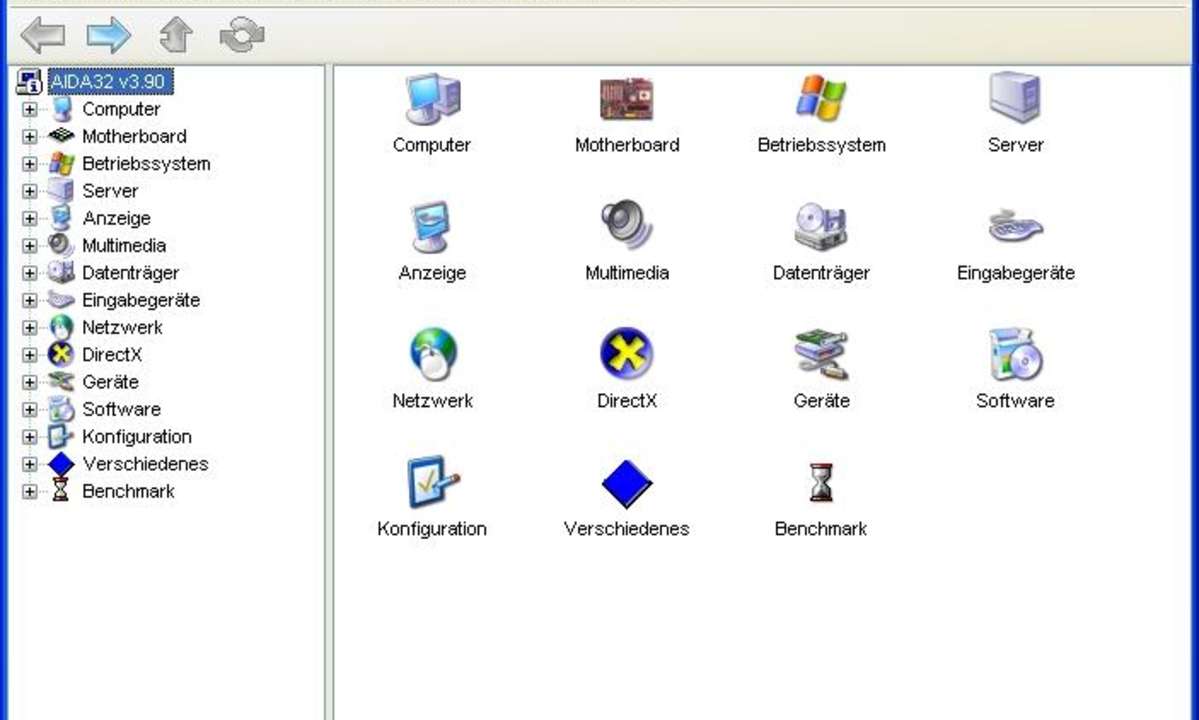Expand the Motherboard tree node

pyautogui.click(x=29, y=137)
